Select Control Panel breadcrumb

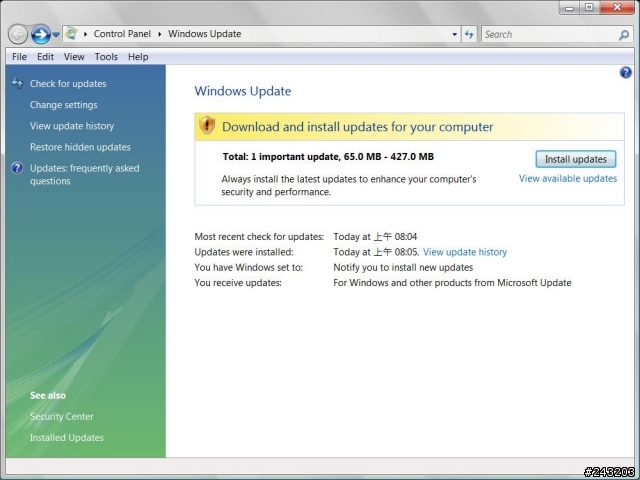[122, 34]
